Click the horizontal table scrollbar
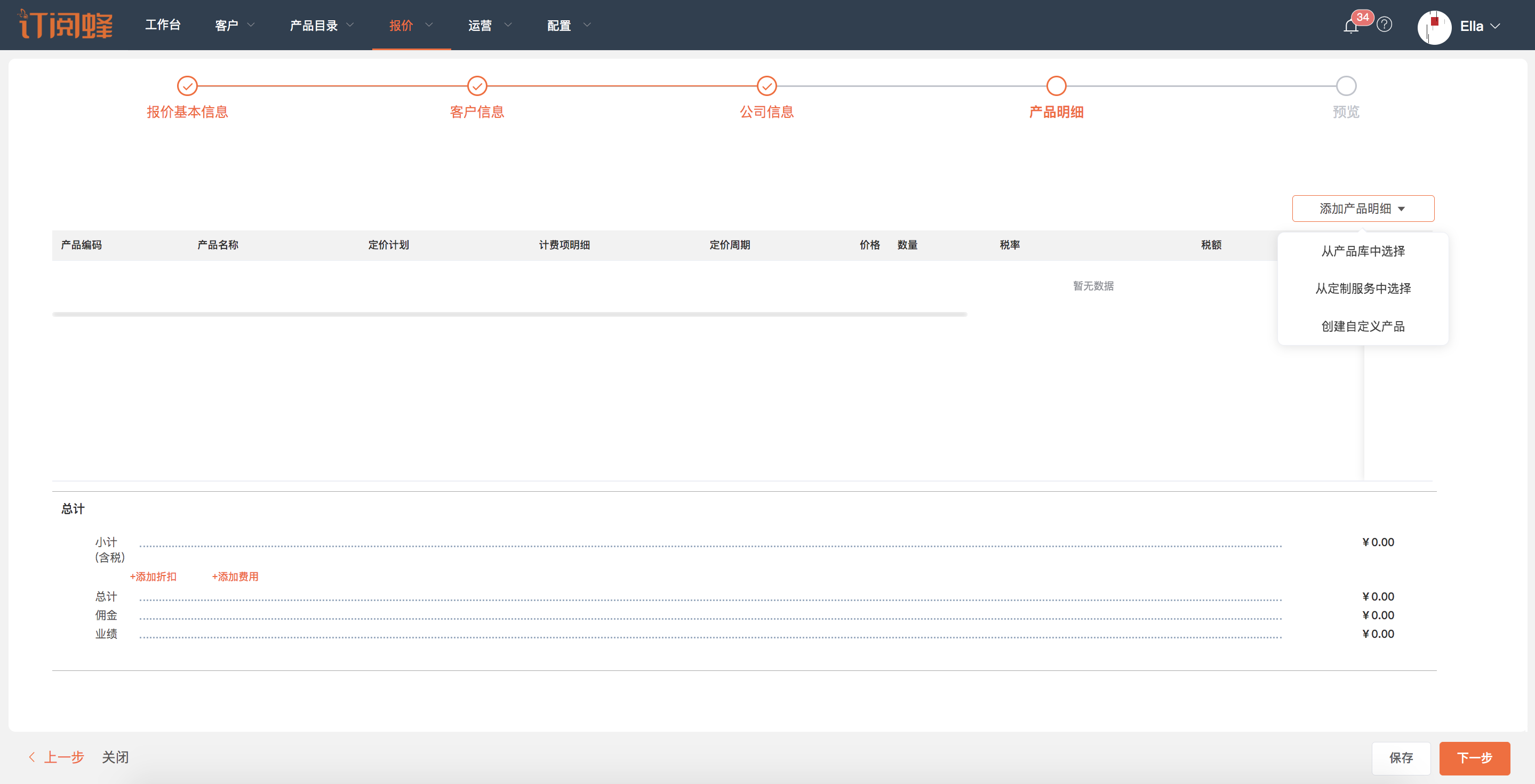The width and height of the screenshot is (1535, 784). tap(509, 314)
